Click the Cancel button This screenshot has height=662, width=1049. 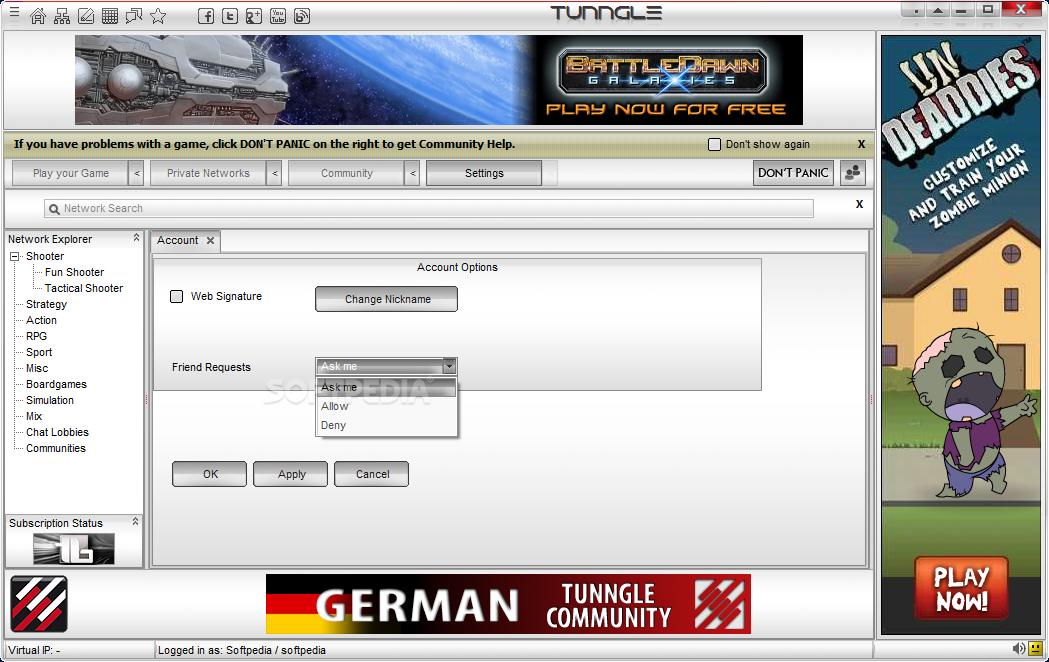(x=371, y=474)
